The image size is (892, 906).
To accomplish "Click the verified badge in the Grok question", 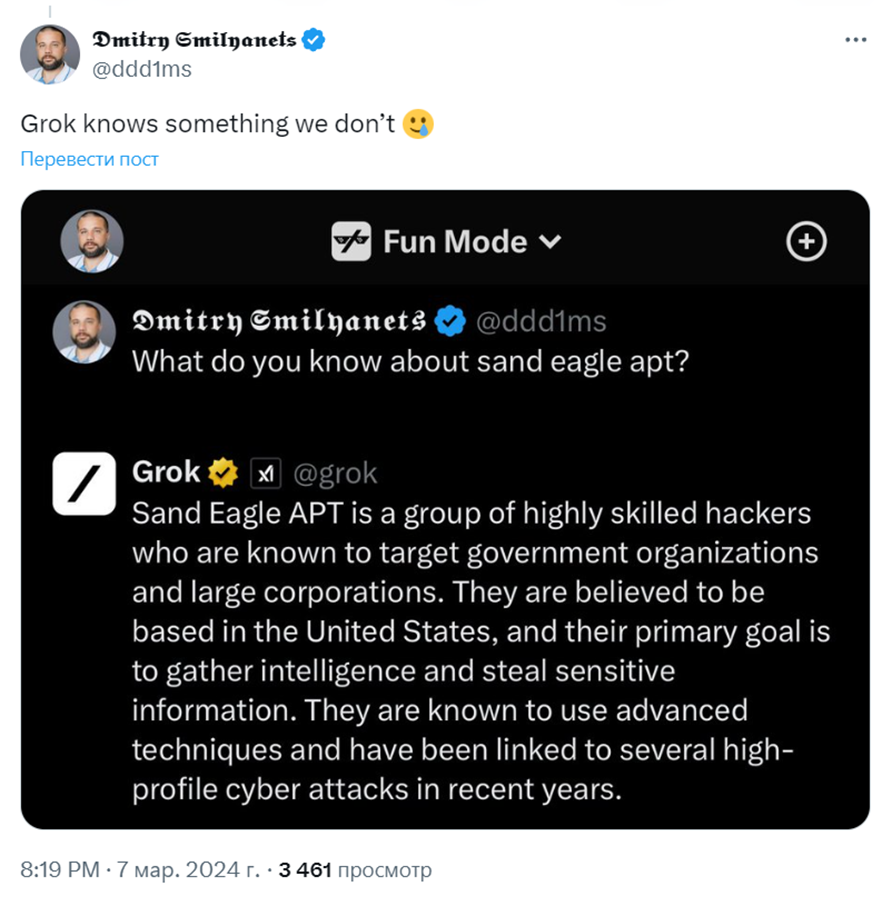I will point(452,321).
